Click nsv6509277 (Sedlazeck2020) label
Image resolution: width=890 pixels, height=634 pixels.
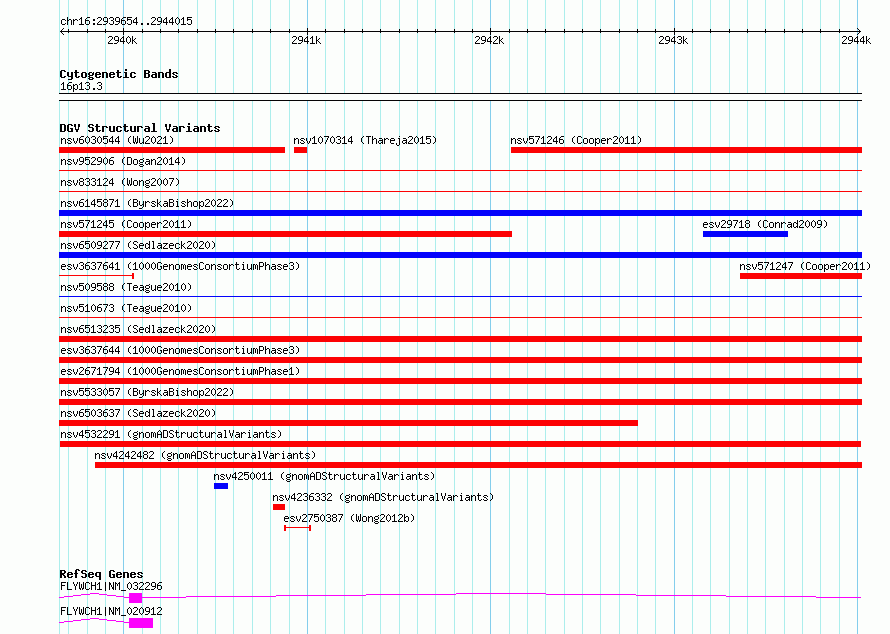click(138, 245)
